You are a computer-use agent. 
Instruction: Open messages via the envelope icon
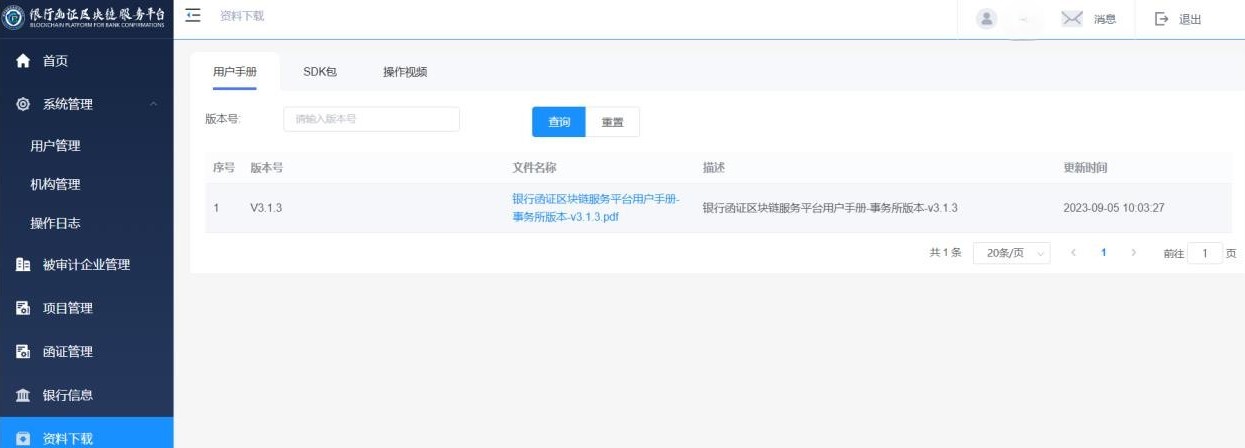point(1072,19)
